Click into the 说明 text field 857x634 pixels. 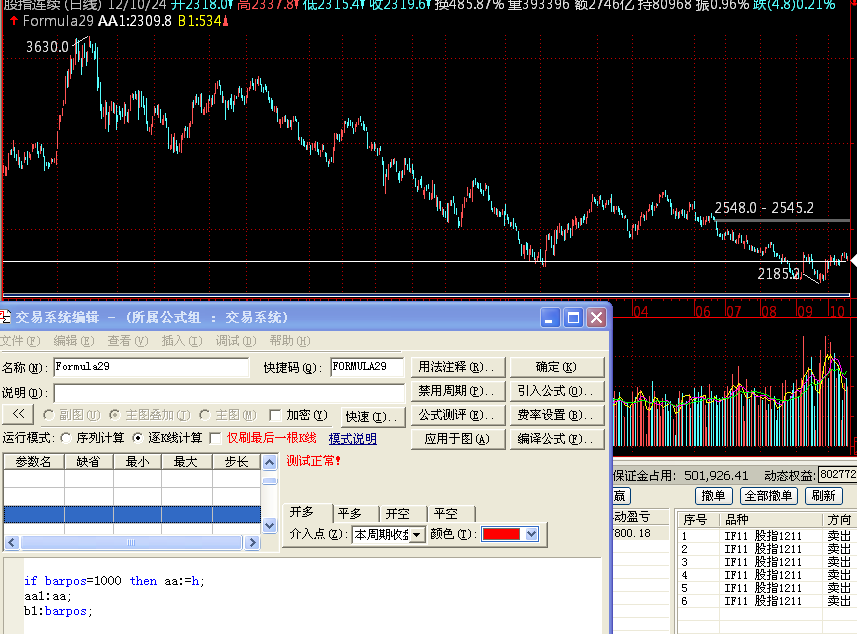228,392
